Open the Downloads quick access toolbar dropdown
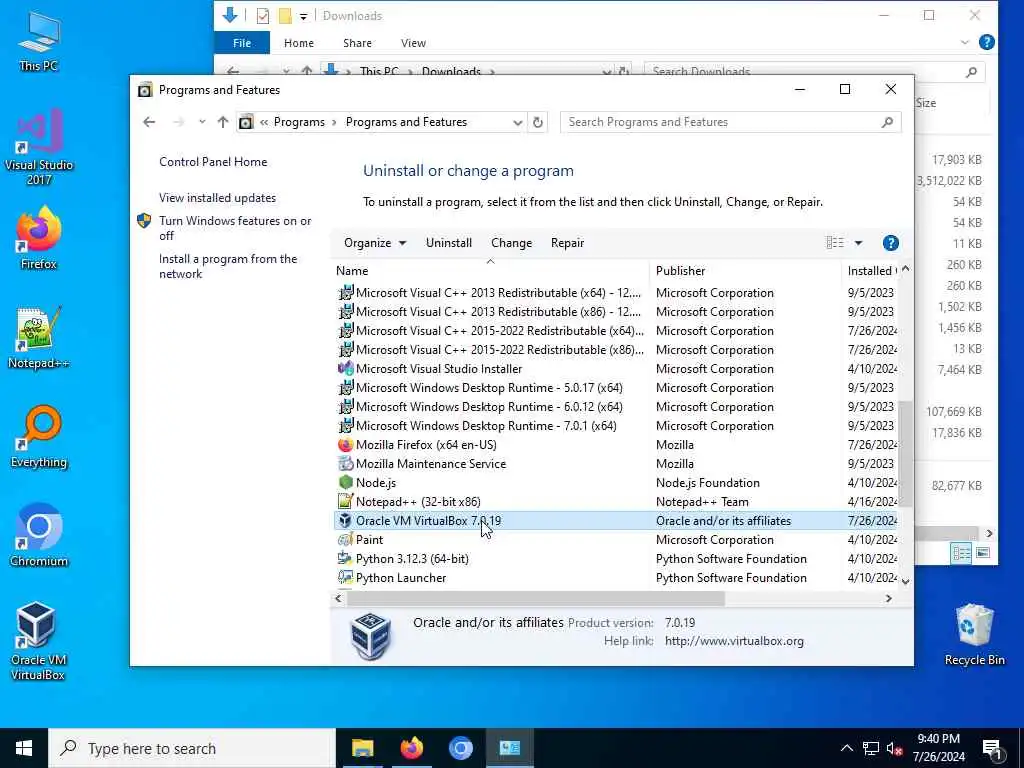Image resolution: width=1024 pixels, height=768 pixels. click(303, 16)
